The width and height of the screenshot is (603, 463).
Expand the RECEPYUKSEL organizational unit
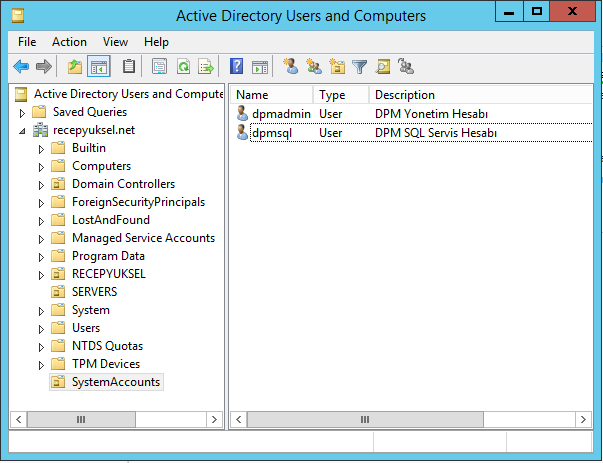click(x=41, y=275)
